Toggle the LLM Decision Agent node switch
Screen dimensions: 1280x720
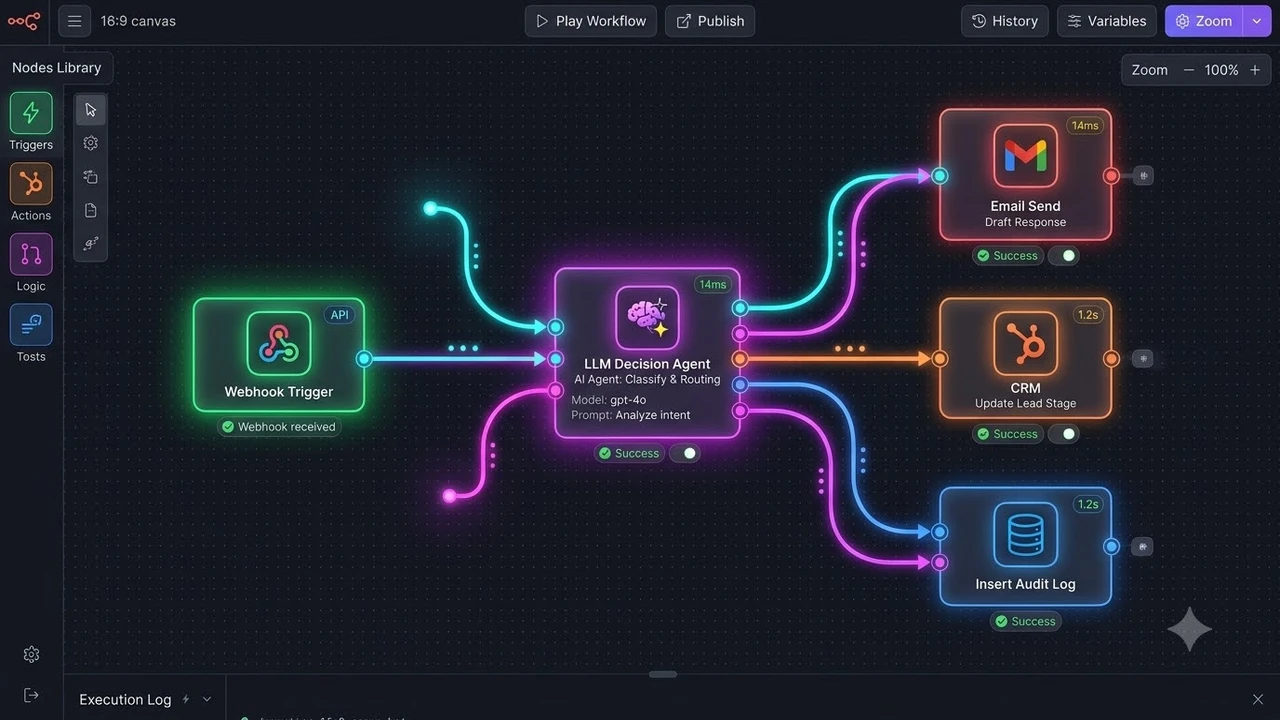pyautogui.click(x=685, y=453)
